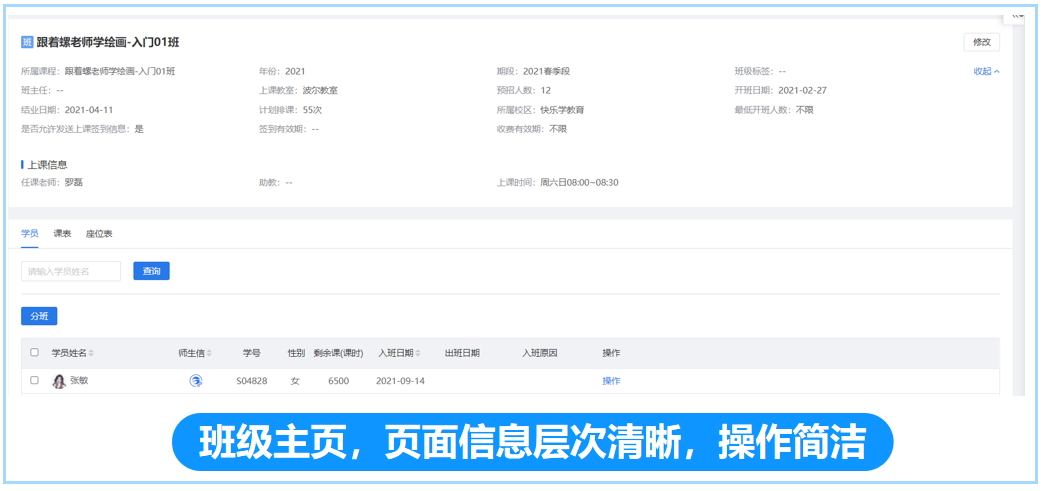Image resolution: width=1045 pixels, height=491 pixels.
Task: Click the 修改 button
Action: pos(982,42)
